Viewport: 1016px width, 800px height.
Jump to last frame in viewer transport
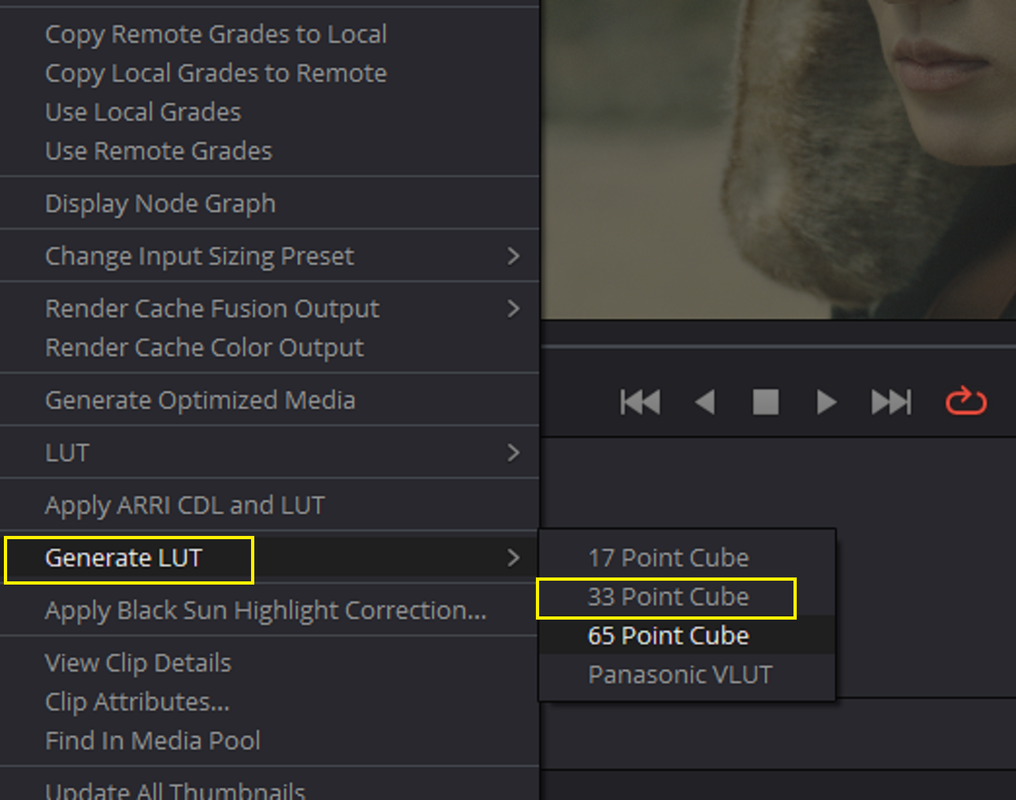[x=892, y=402]
